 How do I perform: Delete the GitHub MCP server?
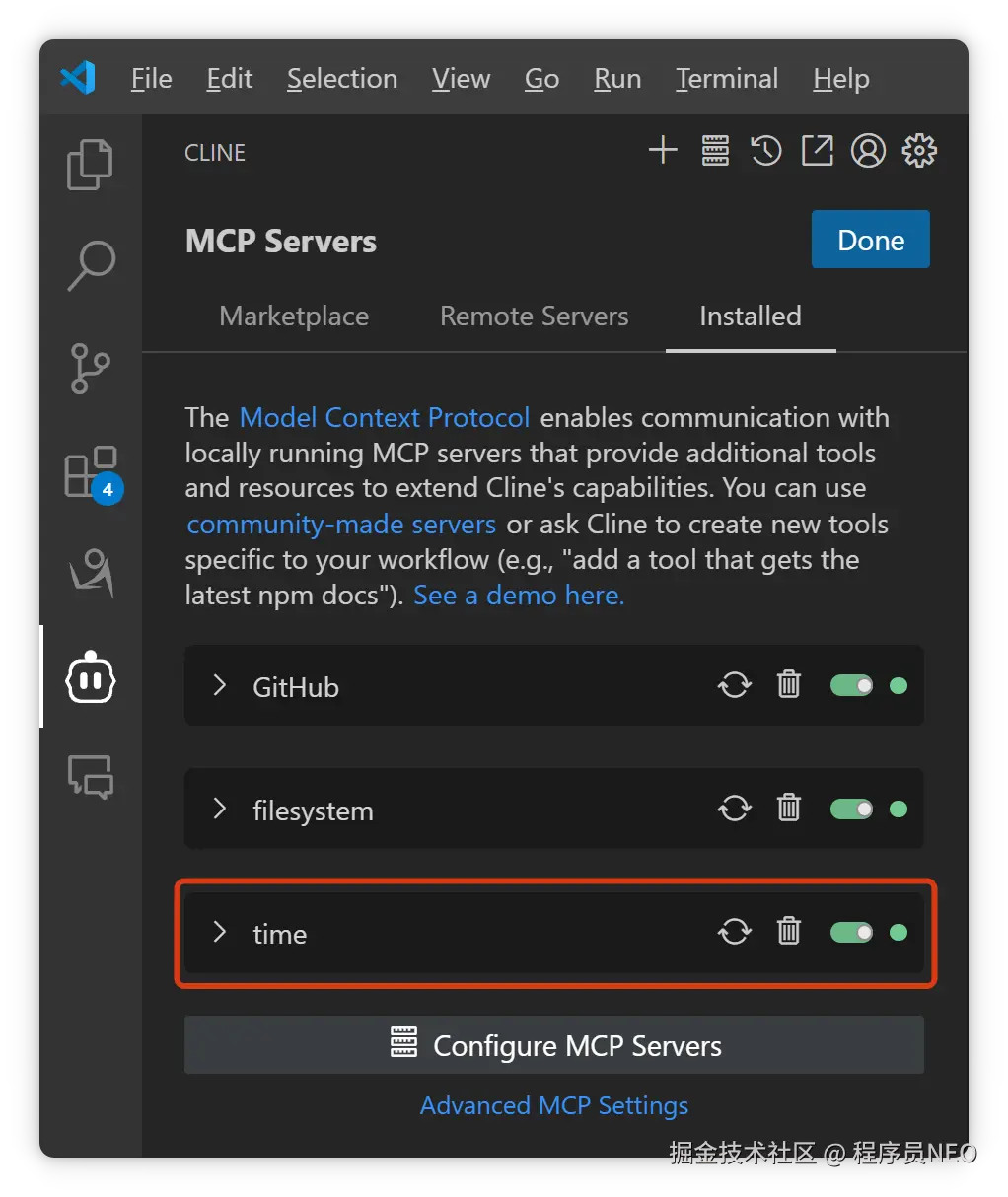tap(789, 684)
